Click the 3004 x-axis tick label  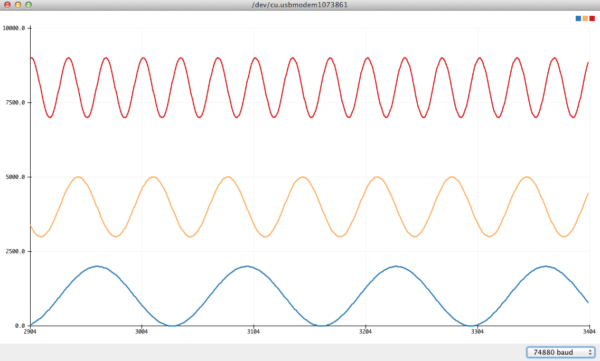(x=142, y=332)
